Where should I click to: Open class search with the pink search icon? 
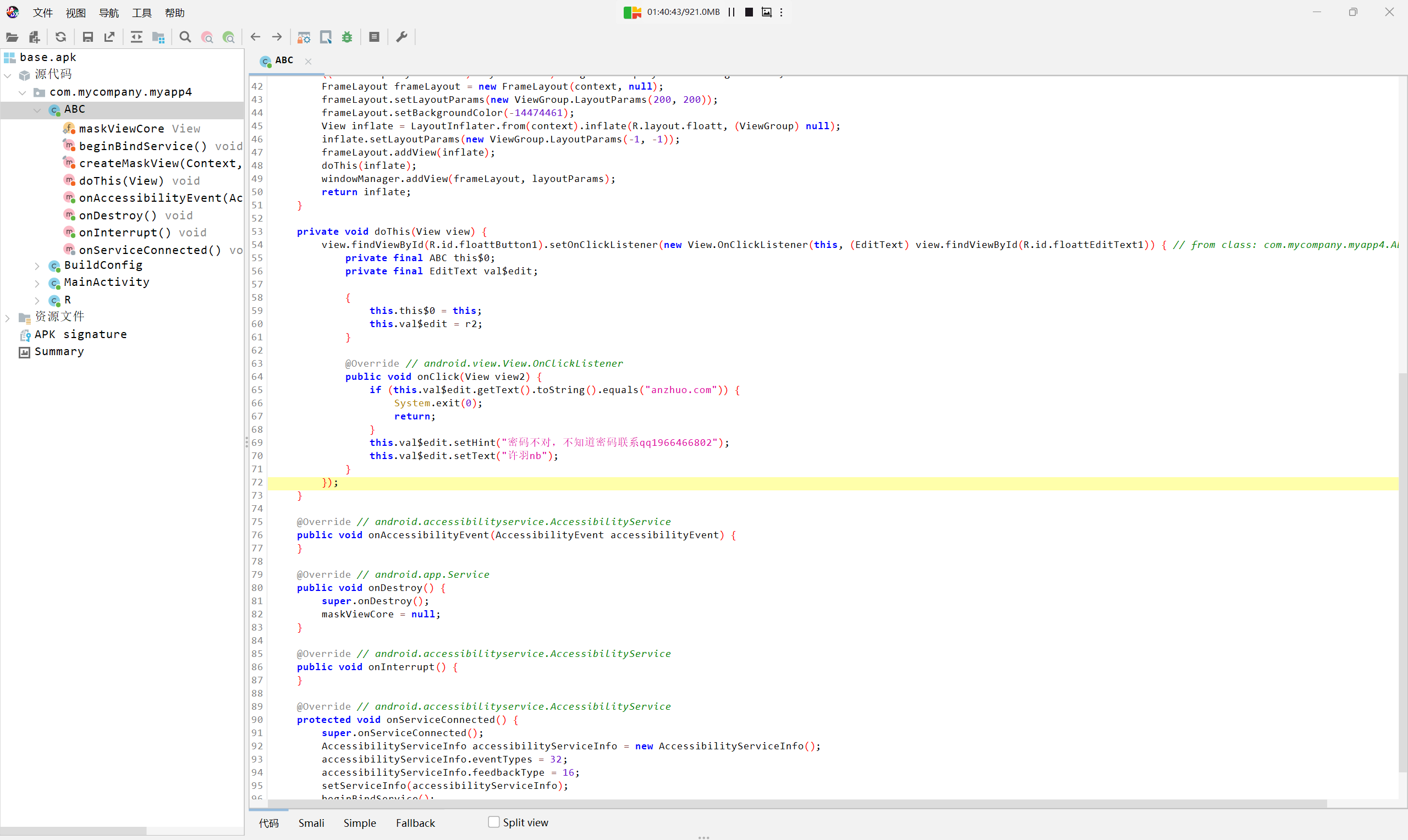[x=207, y=37]
